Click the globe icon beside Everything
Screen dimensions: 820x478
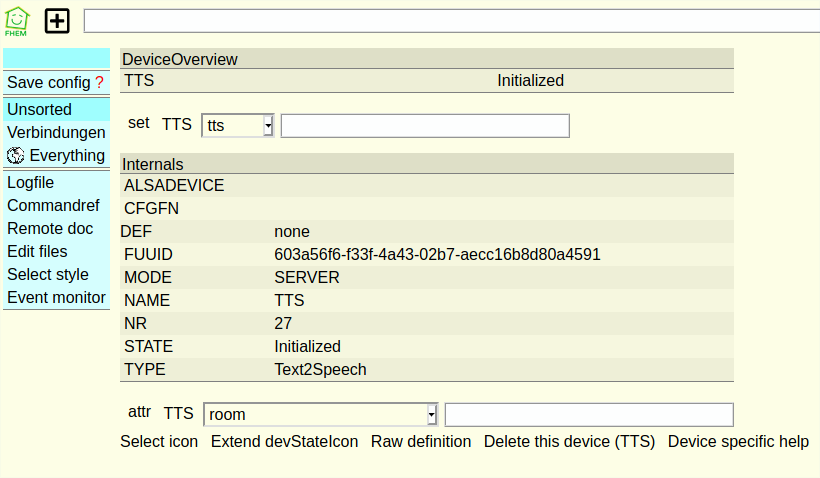coord(15,156)
